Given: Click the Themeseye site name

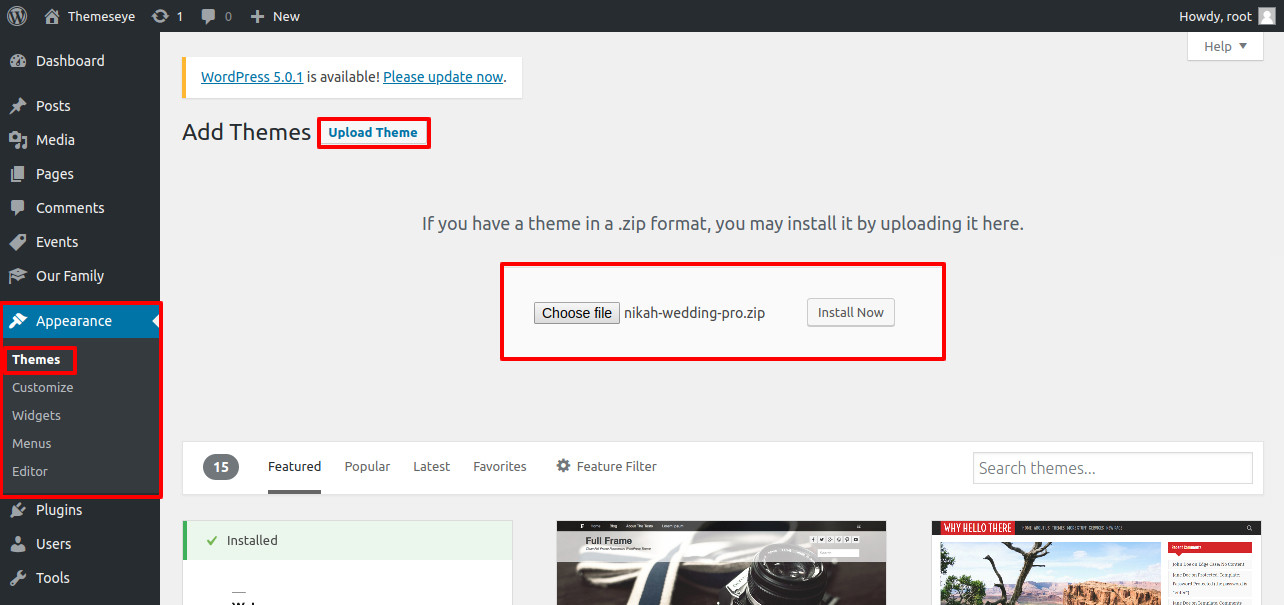Looking at the screenshot, I should 101,16.
